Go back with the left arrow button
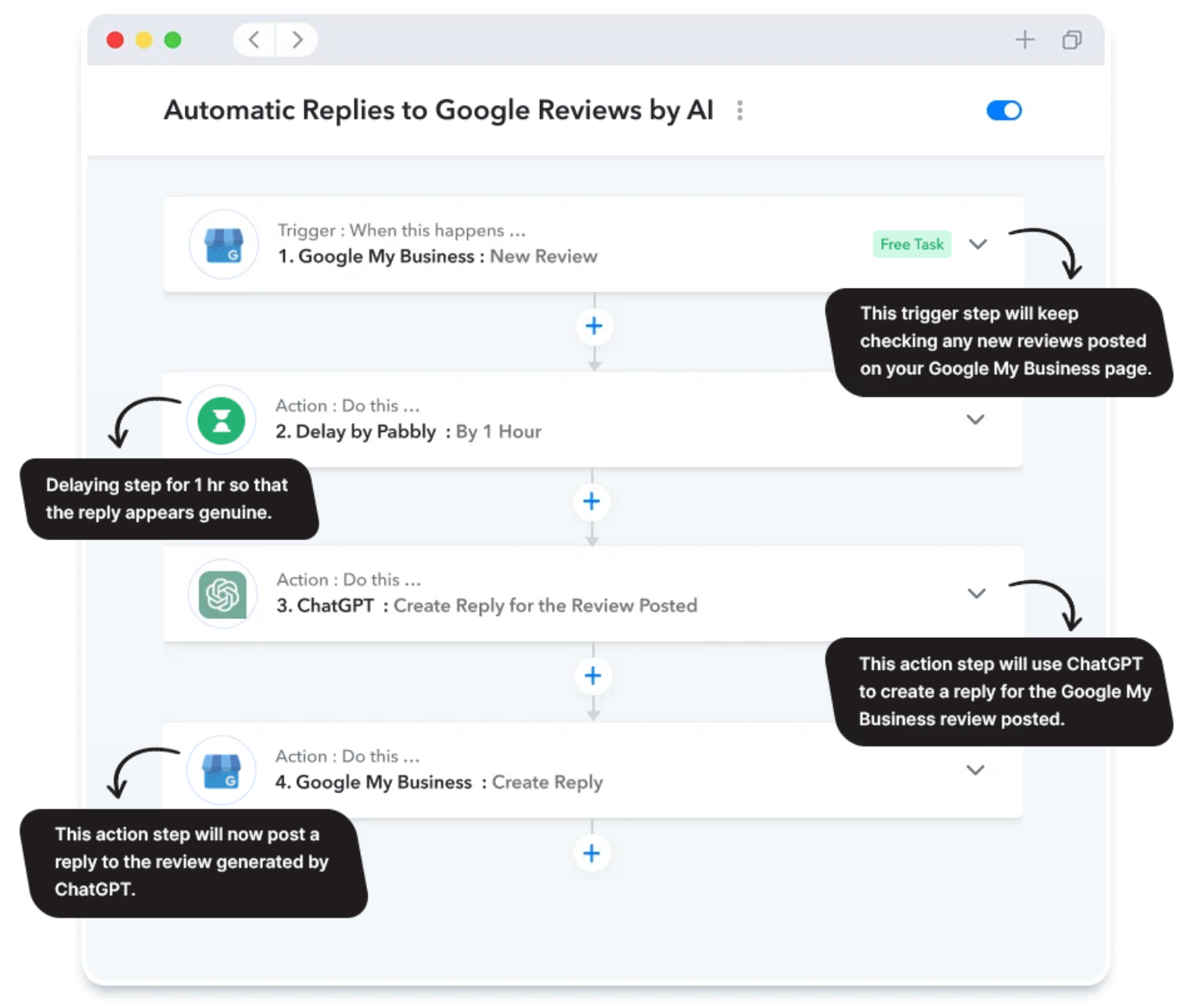 click(254, 40)
